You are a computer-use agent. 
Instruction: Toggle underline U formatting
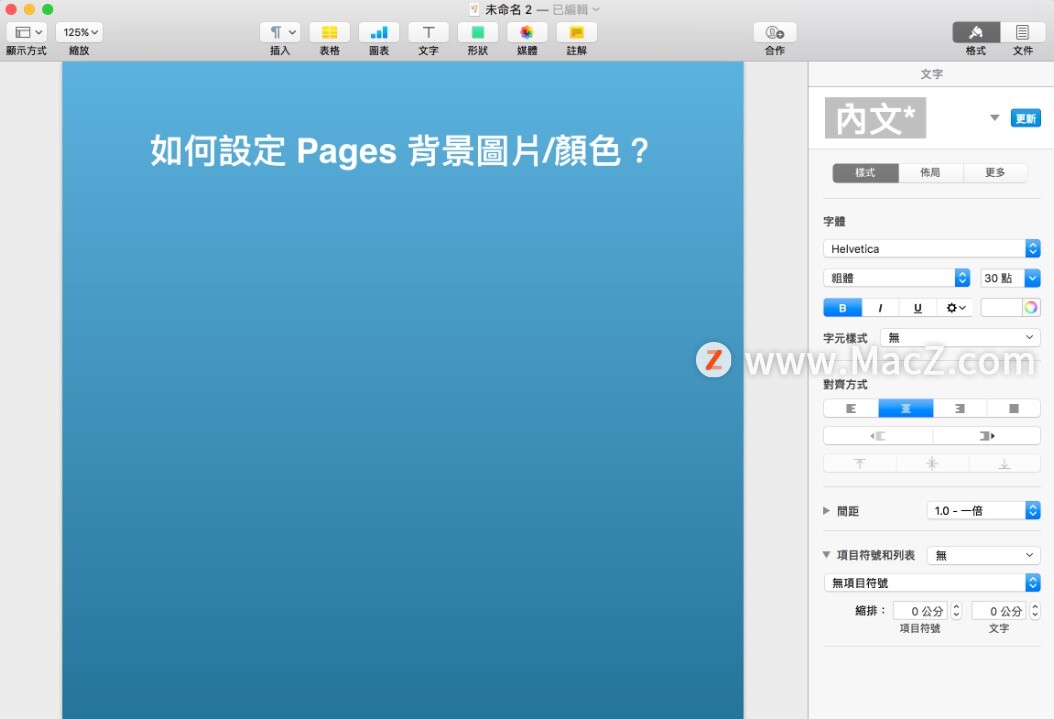tap(918, 308)
